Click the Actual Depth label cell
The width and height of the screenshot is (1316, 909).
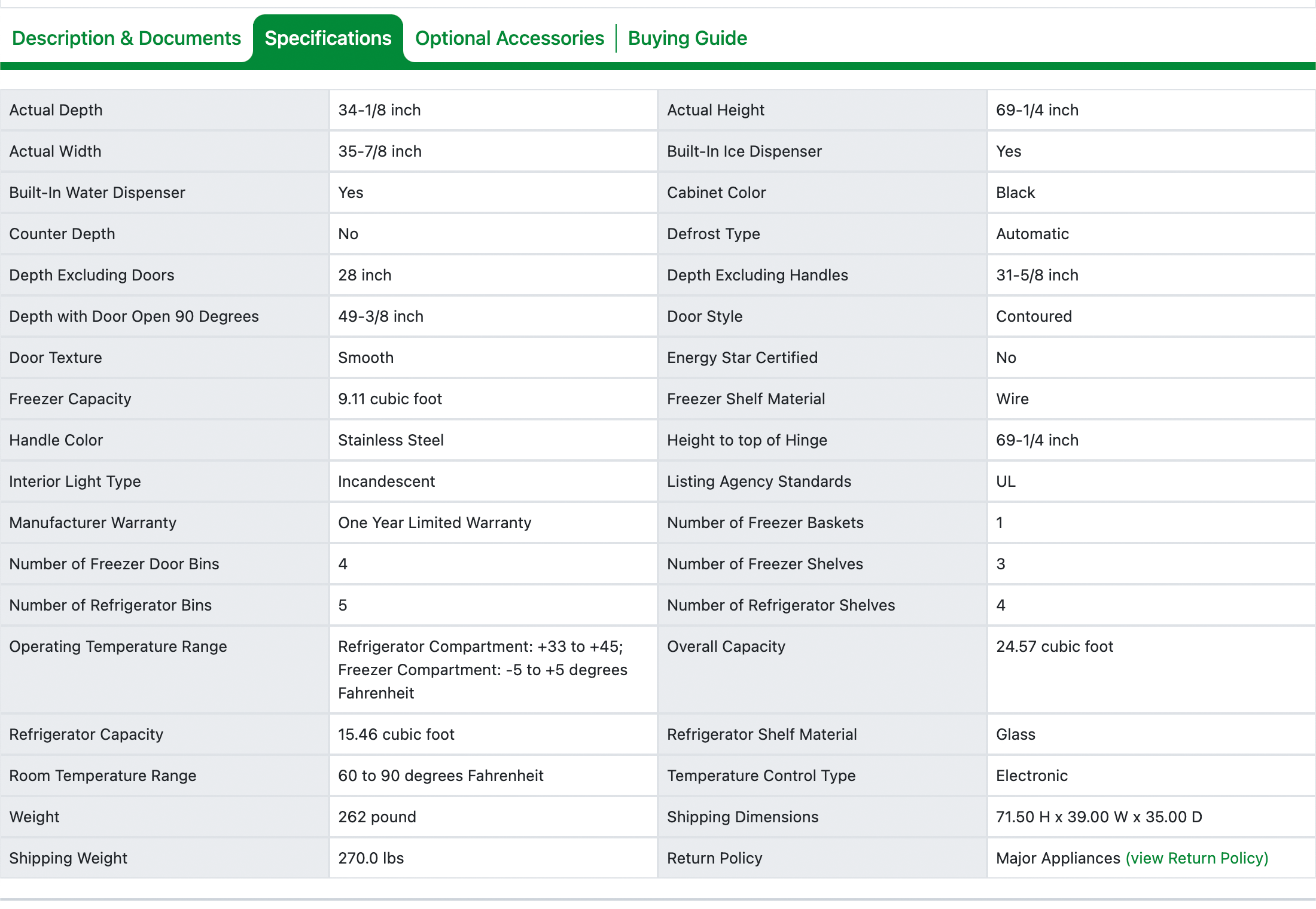tap(56, 110)
